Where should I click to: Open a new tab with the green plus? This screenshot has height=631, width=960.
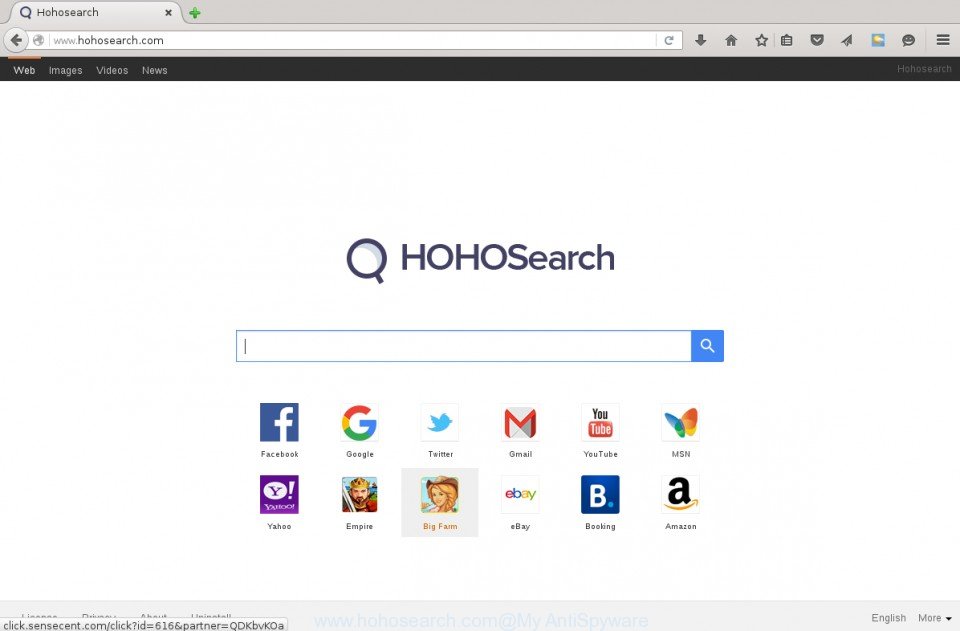coord(195,13)
